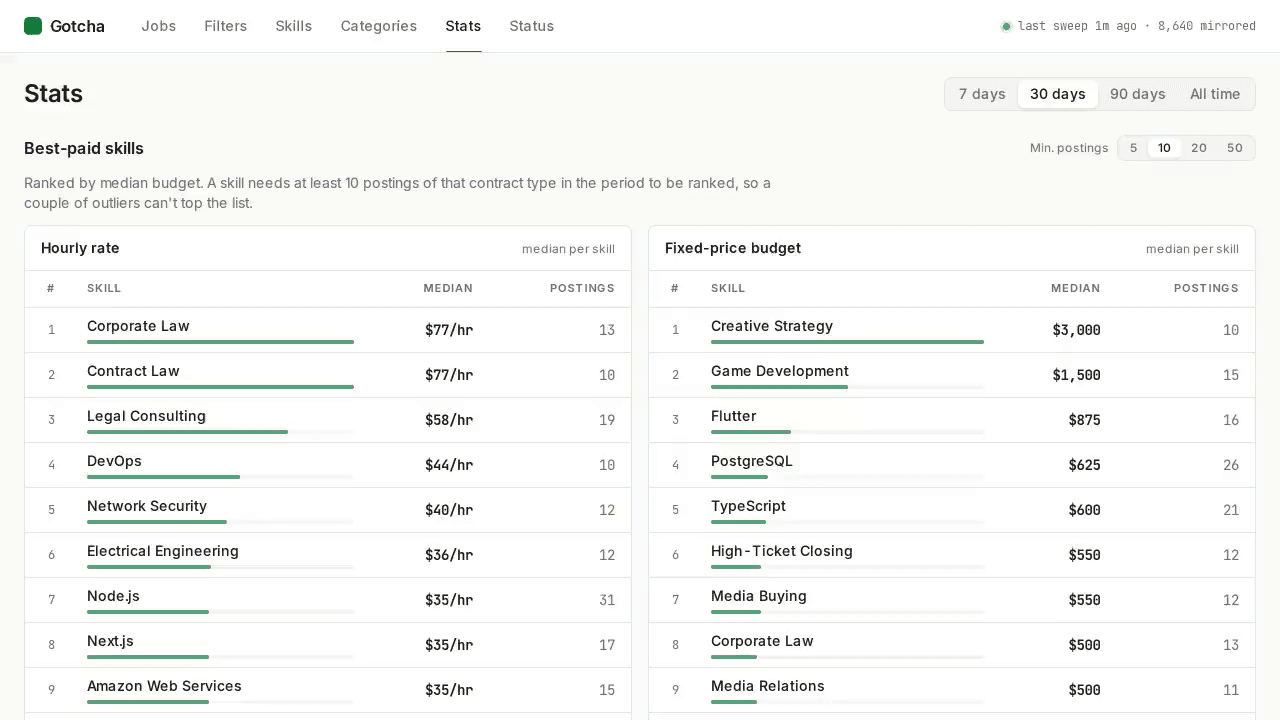Set minimum postings to 5
The image size is (1280, 720).
[1133, 148]
